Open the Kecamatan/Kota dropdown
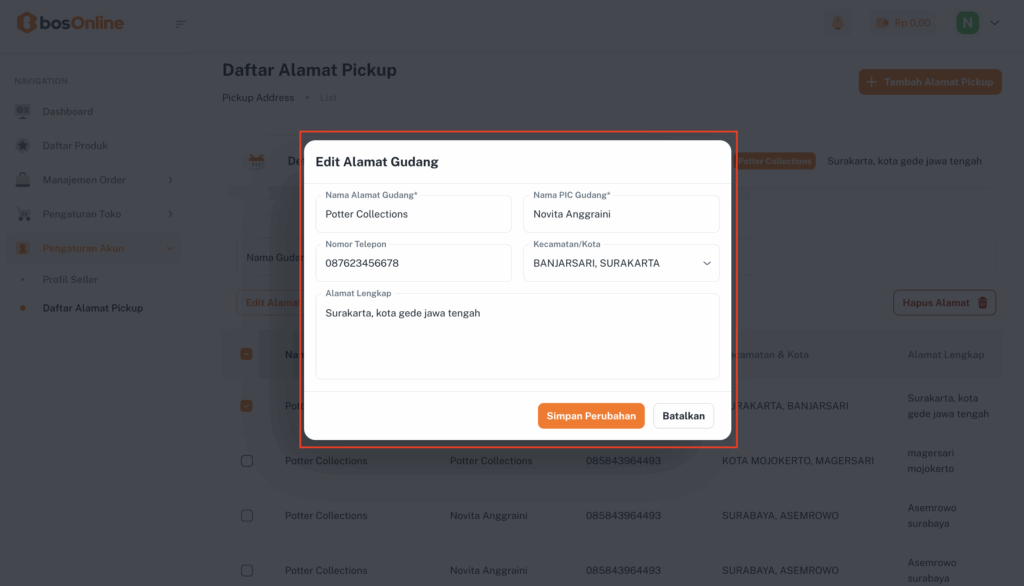Viewport: 1024px width, 586px height. [621, 263]
